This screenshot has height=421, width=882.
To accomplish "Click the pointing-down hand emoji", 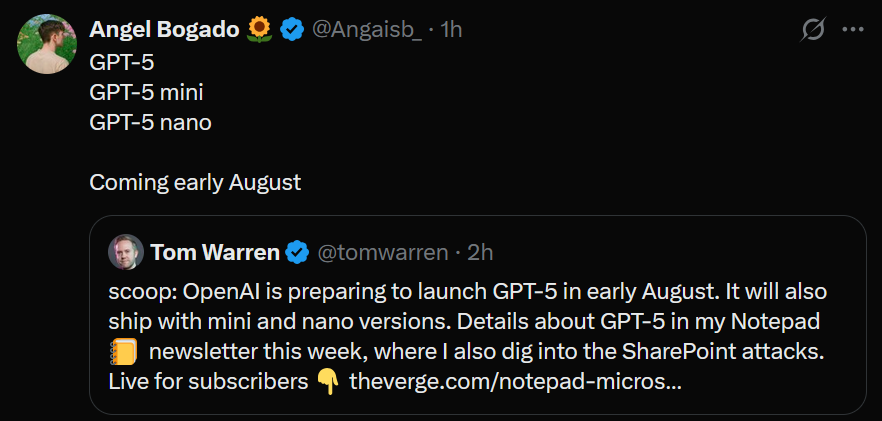I will point(327,382).
